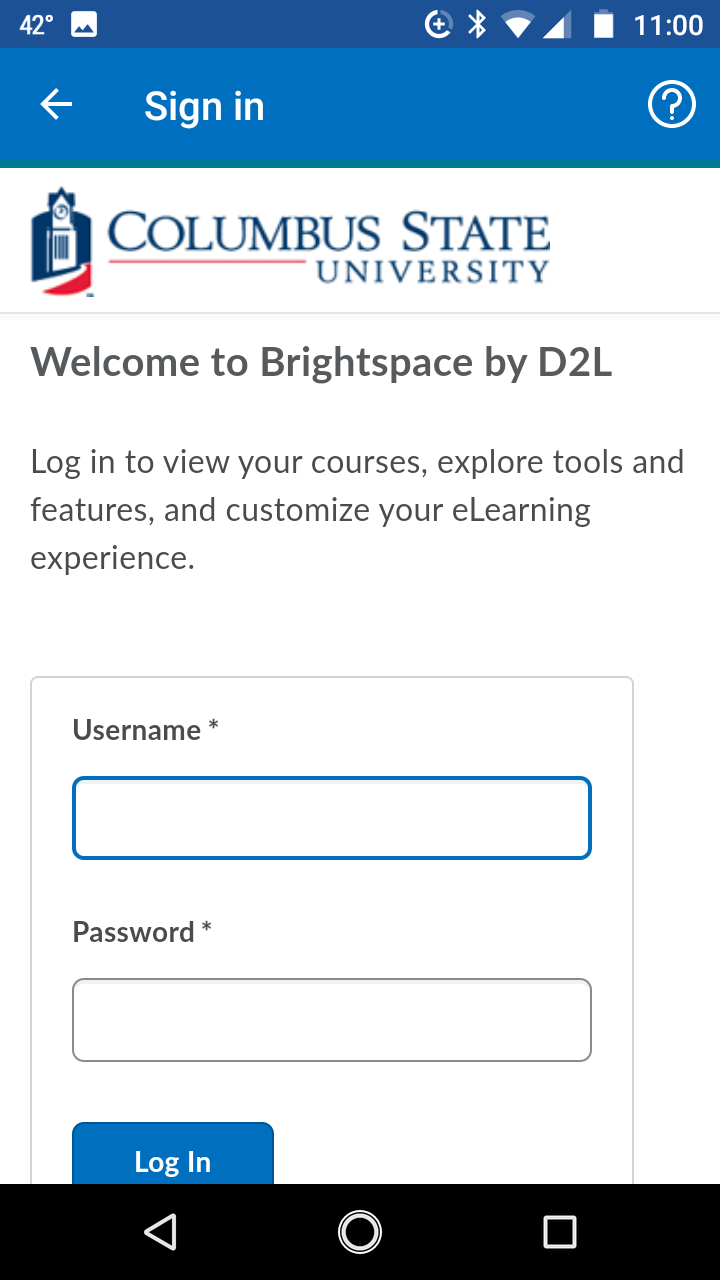Tap the 11:00 clock in status bar
Screen dimensions: 720x1280
(x=669, y=24)
